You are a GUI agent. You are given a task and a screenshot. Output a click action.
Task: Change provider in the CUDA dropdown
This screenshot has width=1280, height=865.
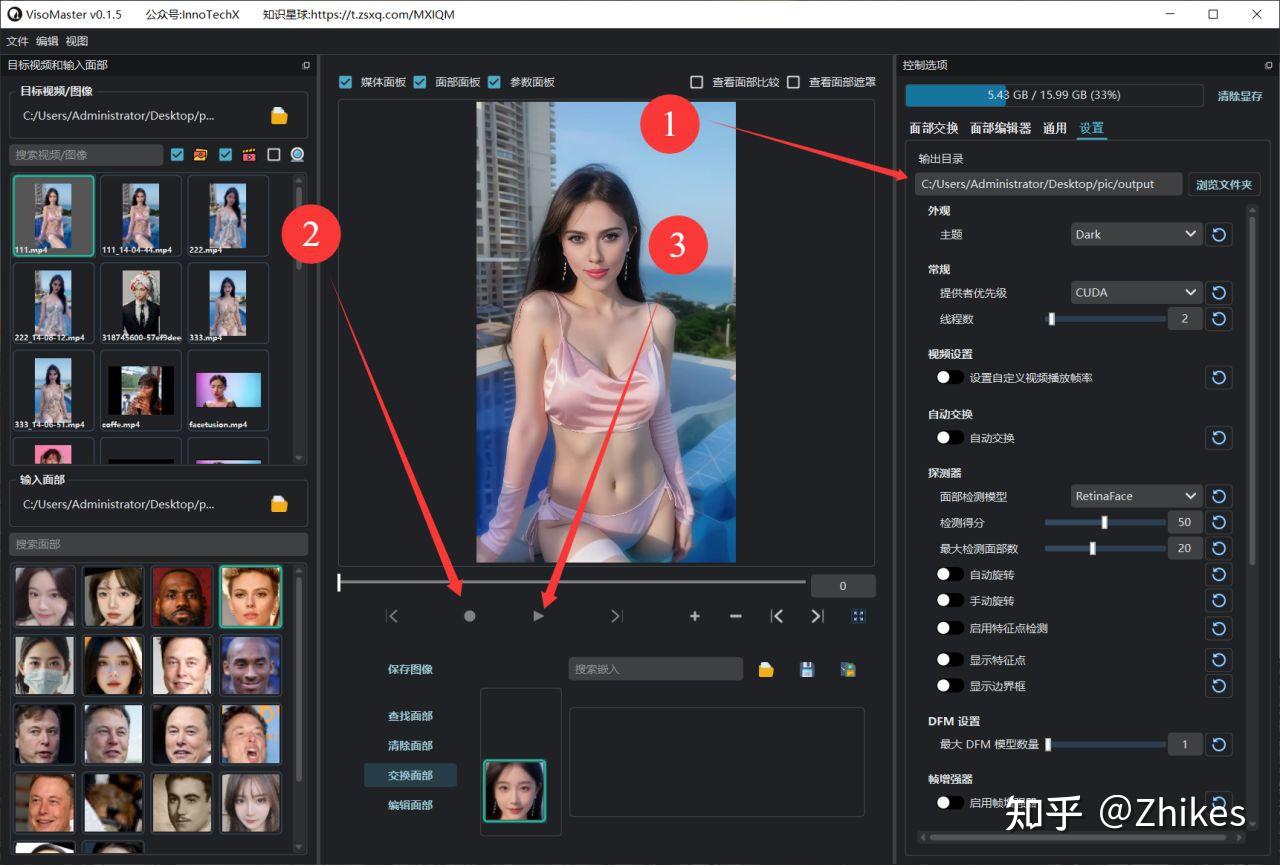[x=1136, y=292]
